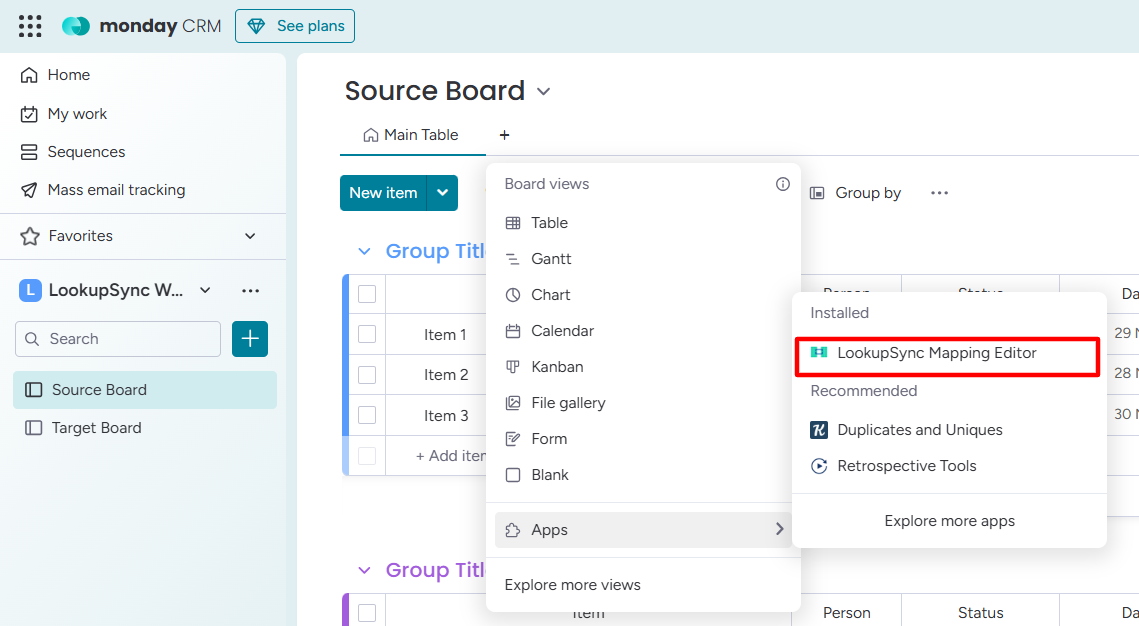This screenshot has width=1139, height=626.
Task: Click the Apps puzzle piece icon
Action: coord(513,530)
